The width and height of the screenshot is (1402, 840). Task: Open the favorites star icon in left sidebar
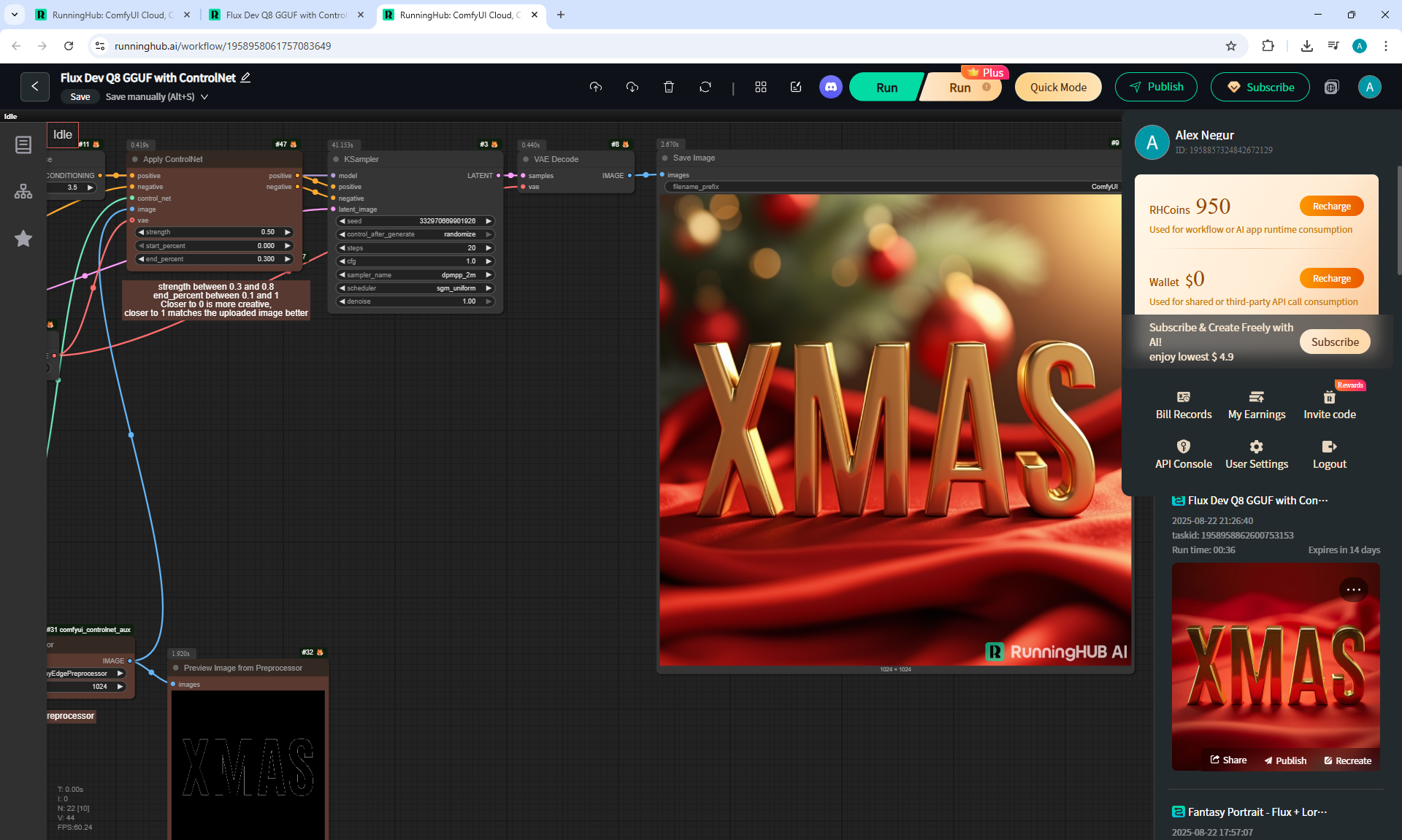[23, 239]
